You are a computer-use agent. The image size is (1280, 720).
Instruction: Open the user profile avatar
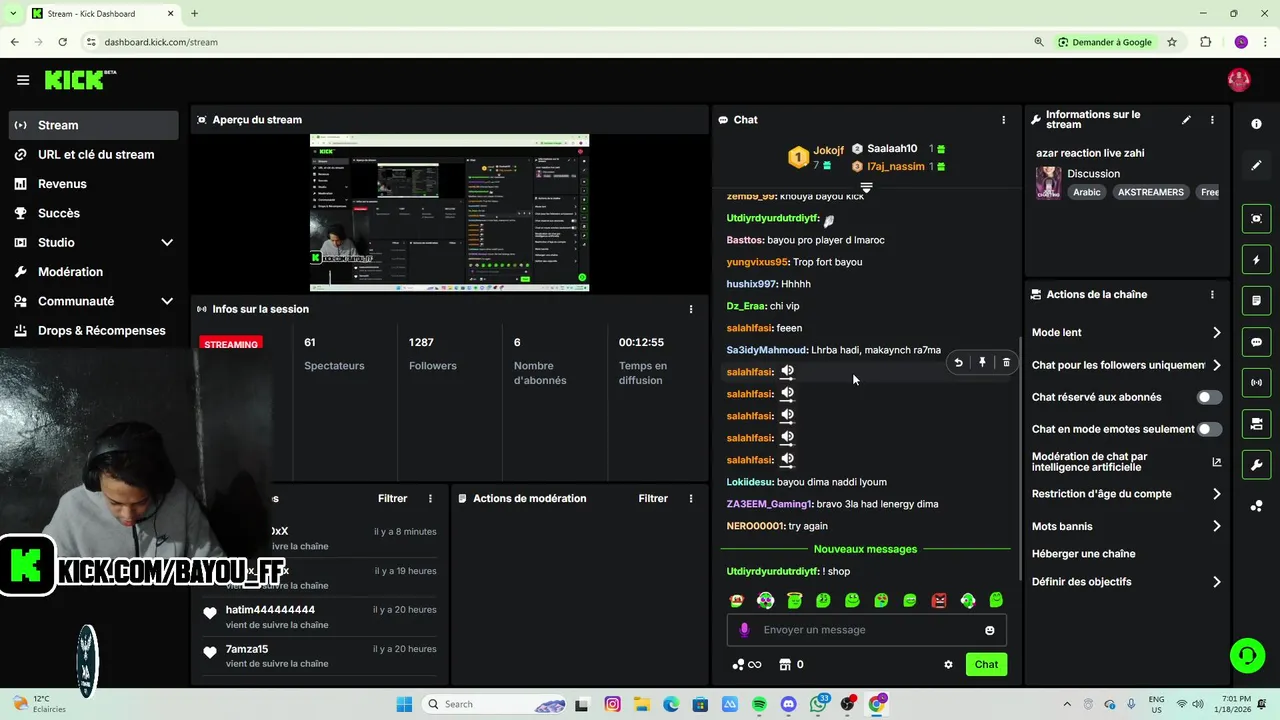coord(1239,80)
